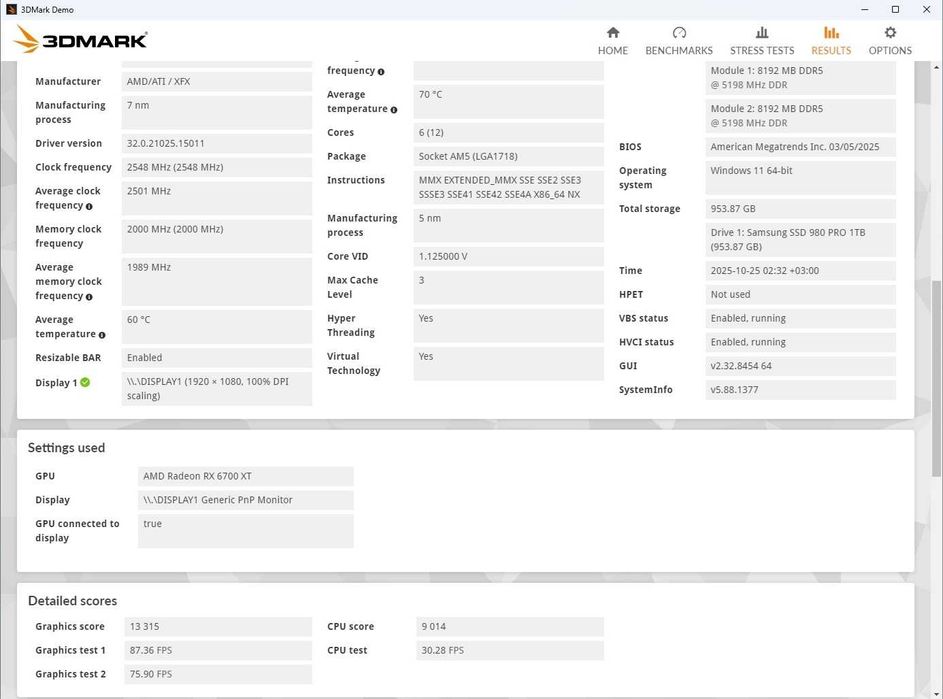Select the Module 1 8192 MB DDR5 entry
The image size is (943, 699).
[800, 78]
